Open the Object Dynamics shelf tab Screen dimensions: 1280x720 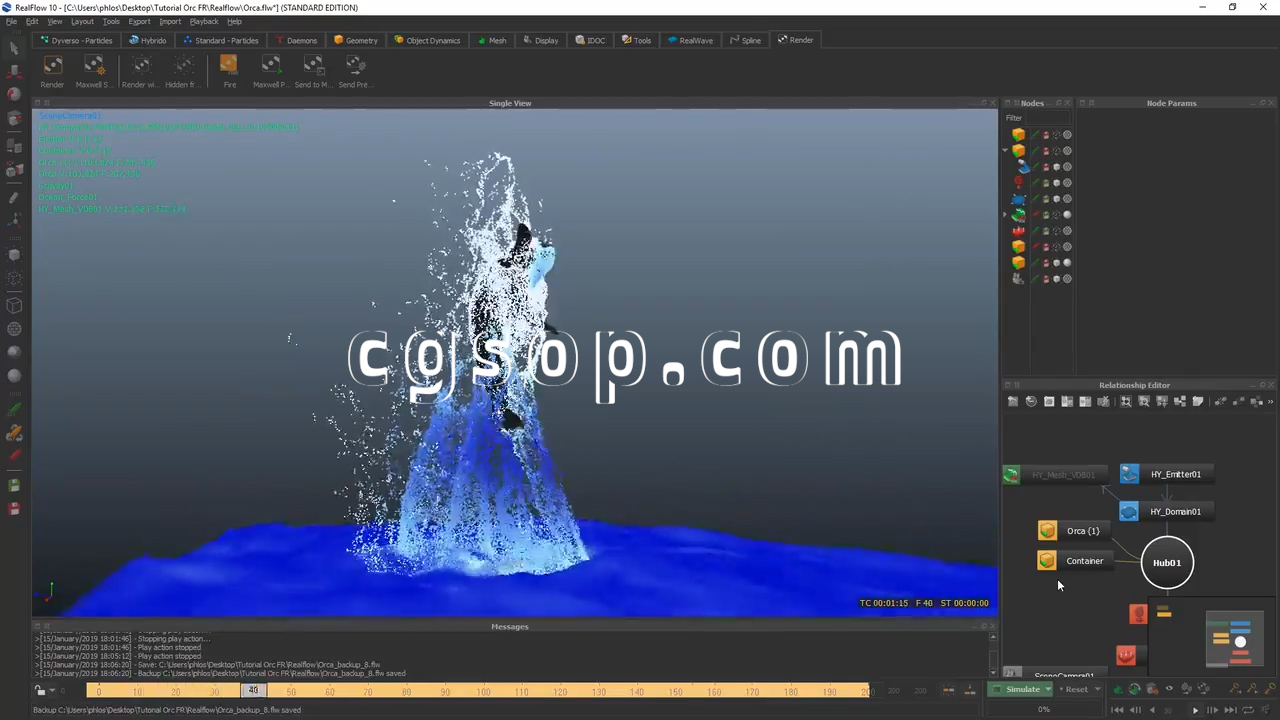(427, 40)
